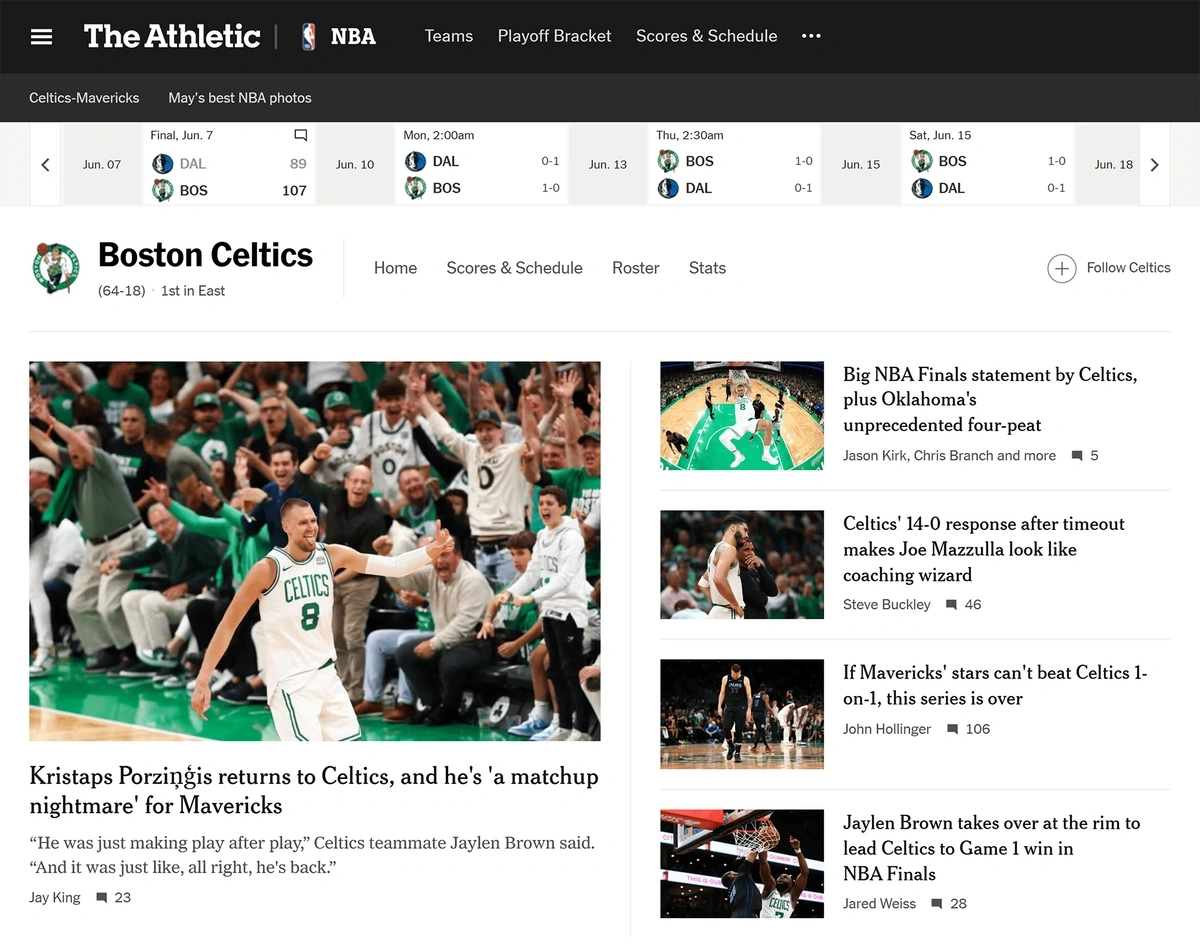Select the Jun. 18 date divider
The width and height of the screenshot is (1200, 950).
[1114, 165]
